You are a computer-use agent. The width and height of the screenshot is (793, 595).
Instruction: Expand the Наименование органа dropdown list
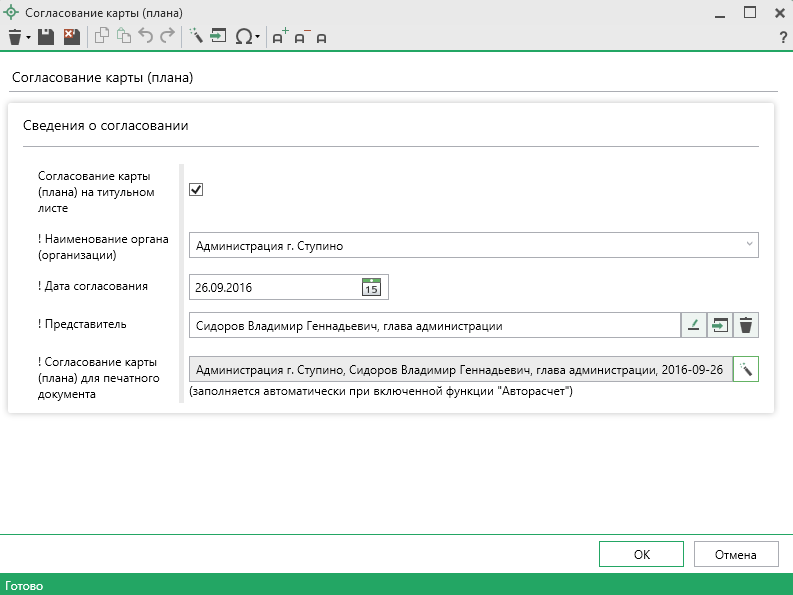pyautogui.click(x=749, y=244)
